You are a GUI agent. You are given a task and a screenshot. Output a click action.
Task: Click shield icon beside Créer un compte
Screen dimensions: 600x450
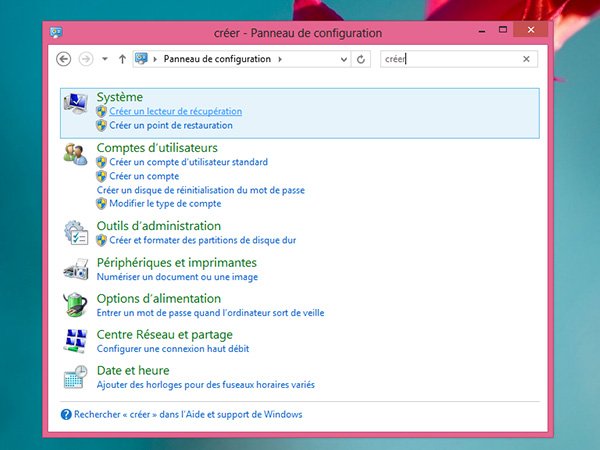101,176
